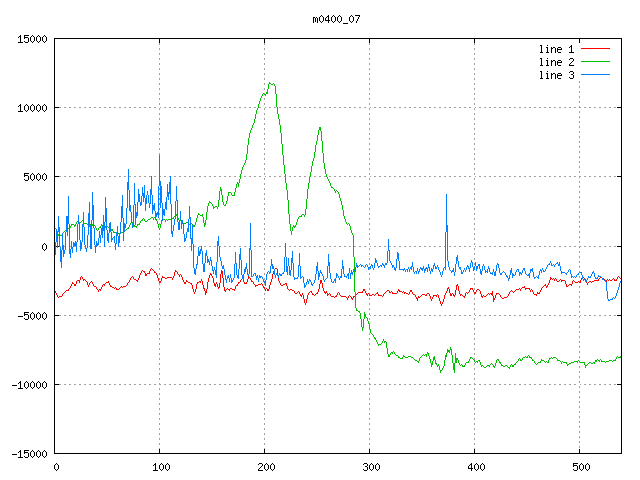The width and height of the screenshot is (640, 480).
Task: Toggle the line 2 legend entry
Action: 557,62
